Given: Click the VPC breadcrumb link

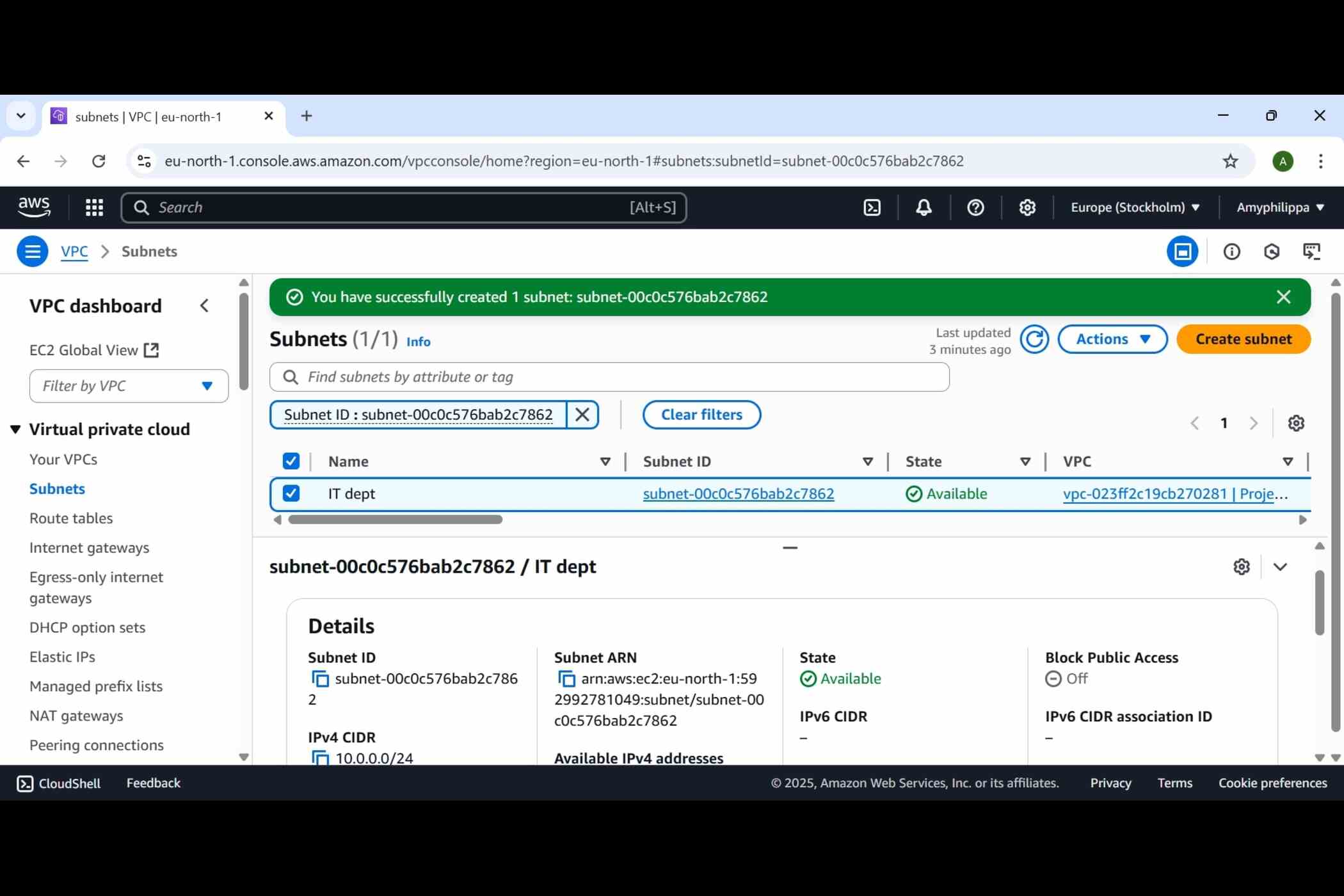Looking at the screenshot, I should 74,252.
